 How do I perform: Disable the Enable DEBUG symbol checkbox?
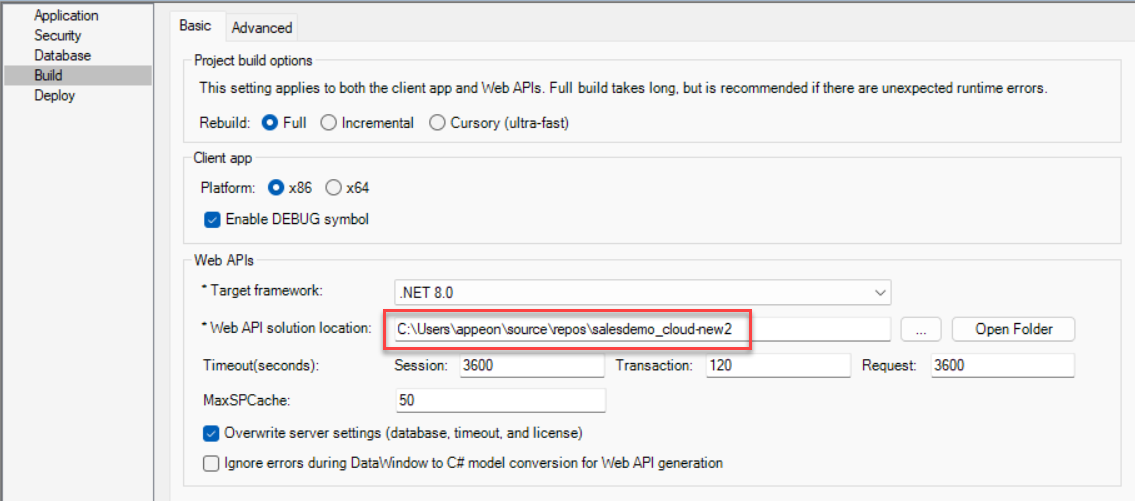[x=212, y=219]
